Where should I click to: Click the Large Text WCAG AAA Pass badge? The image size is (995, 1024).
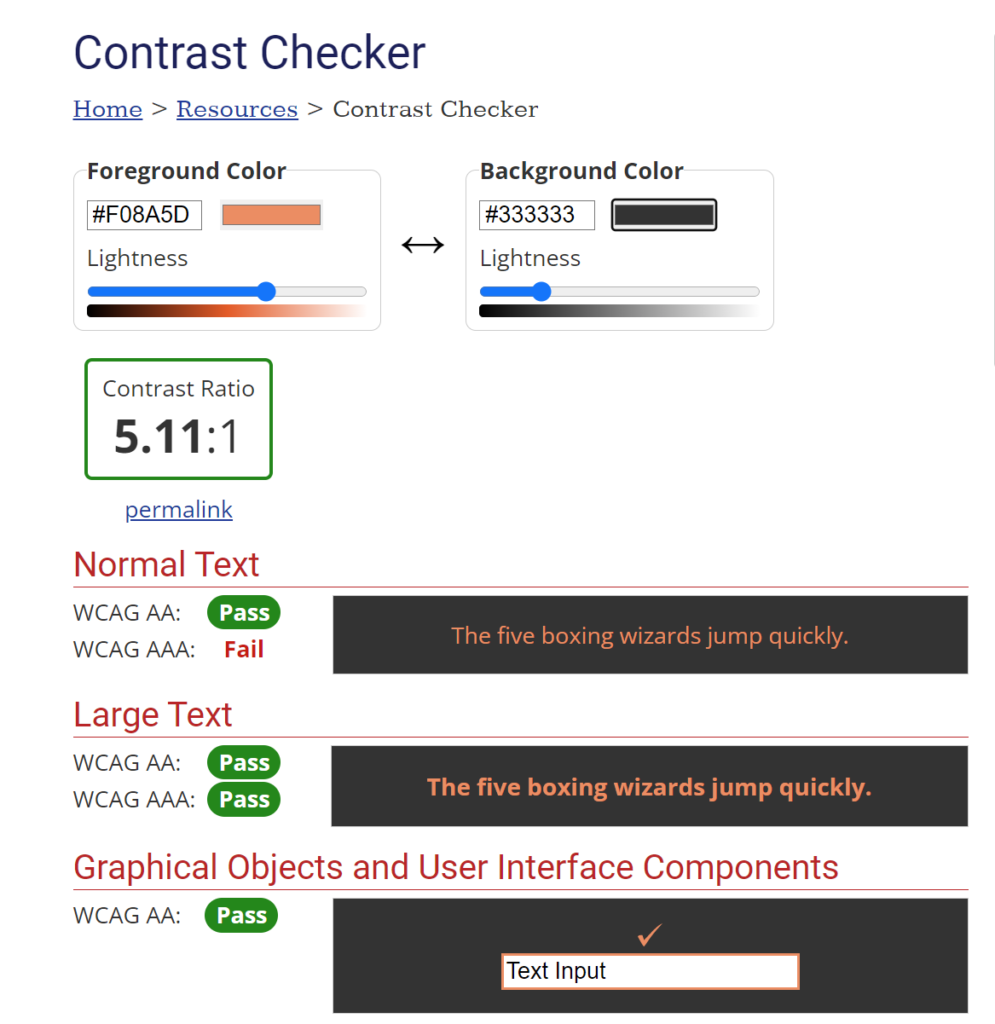244,799
